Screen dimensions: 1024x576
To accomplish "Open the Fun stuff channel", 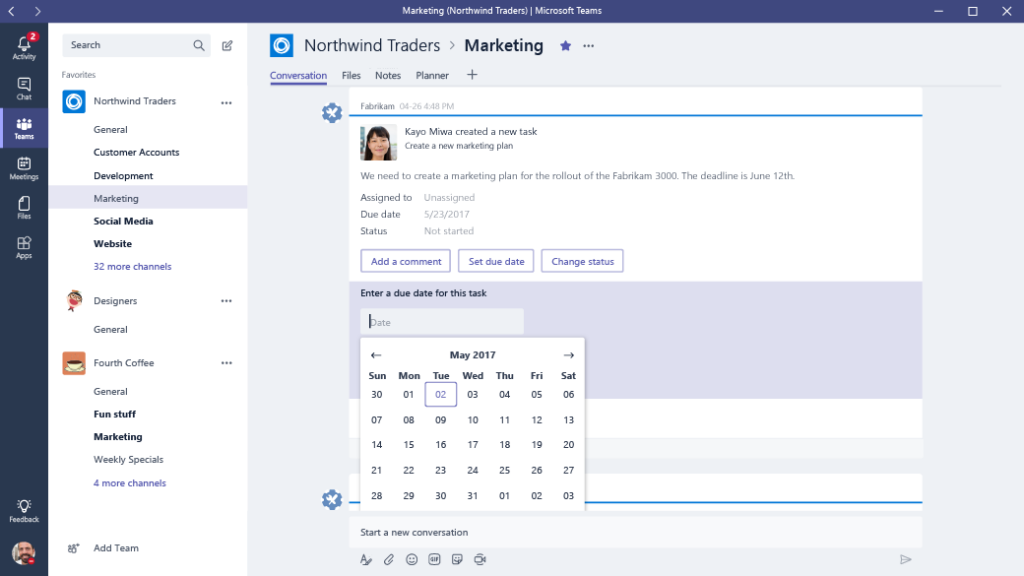I will (115, 414).
